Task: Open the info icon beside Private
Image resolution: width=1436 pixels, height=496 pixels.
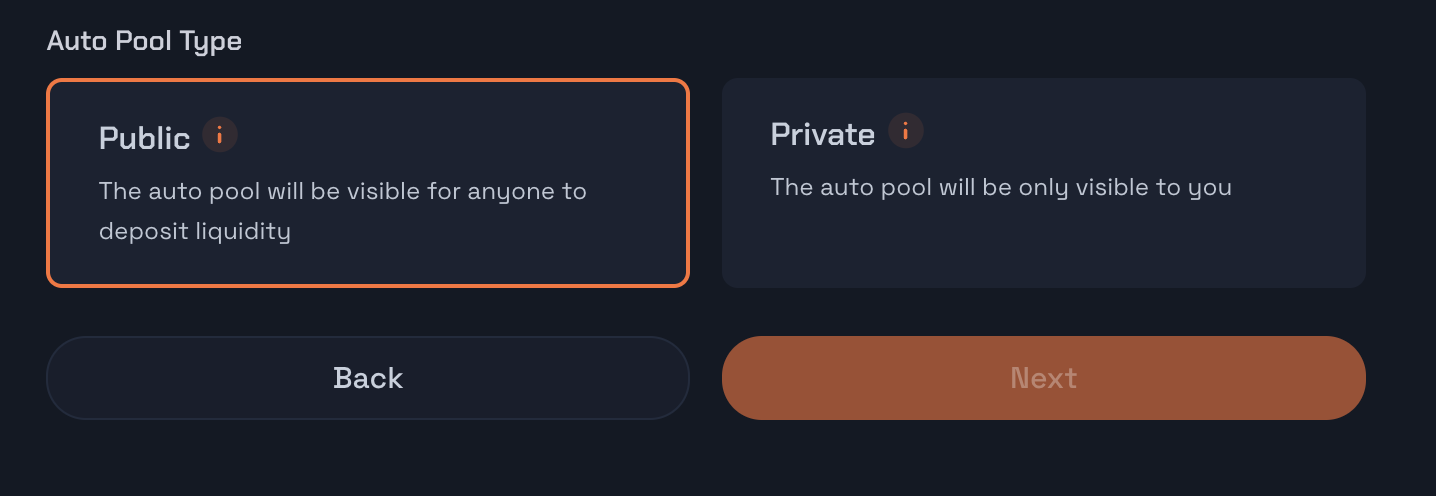Action: 906,130
